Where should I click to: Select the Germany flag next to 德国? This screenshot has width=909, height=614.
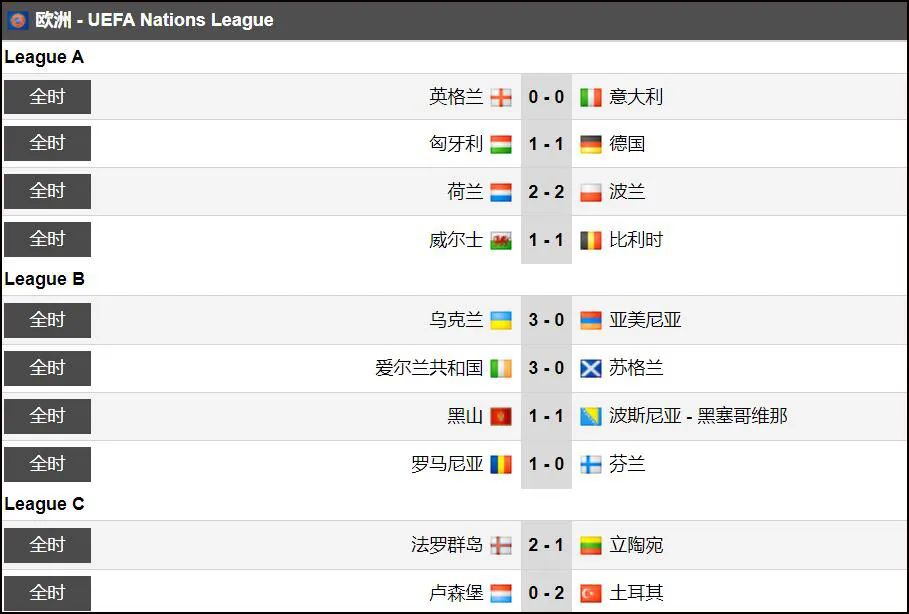pos(591,144)
